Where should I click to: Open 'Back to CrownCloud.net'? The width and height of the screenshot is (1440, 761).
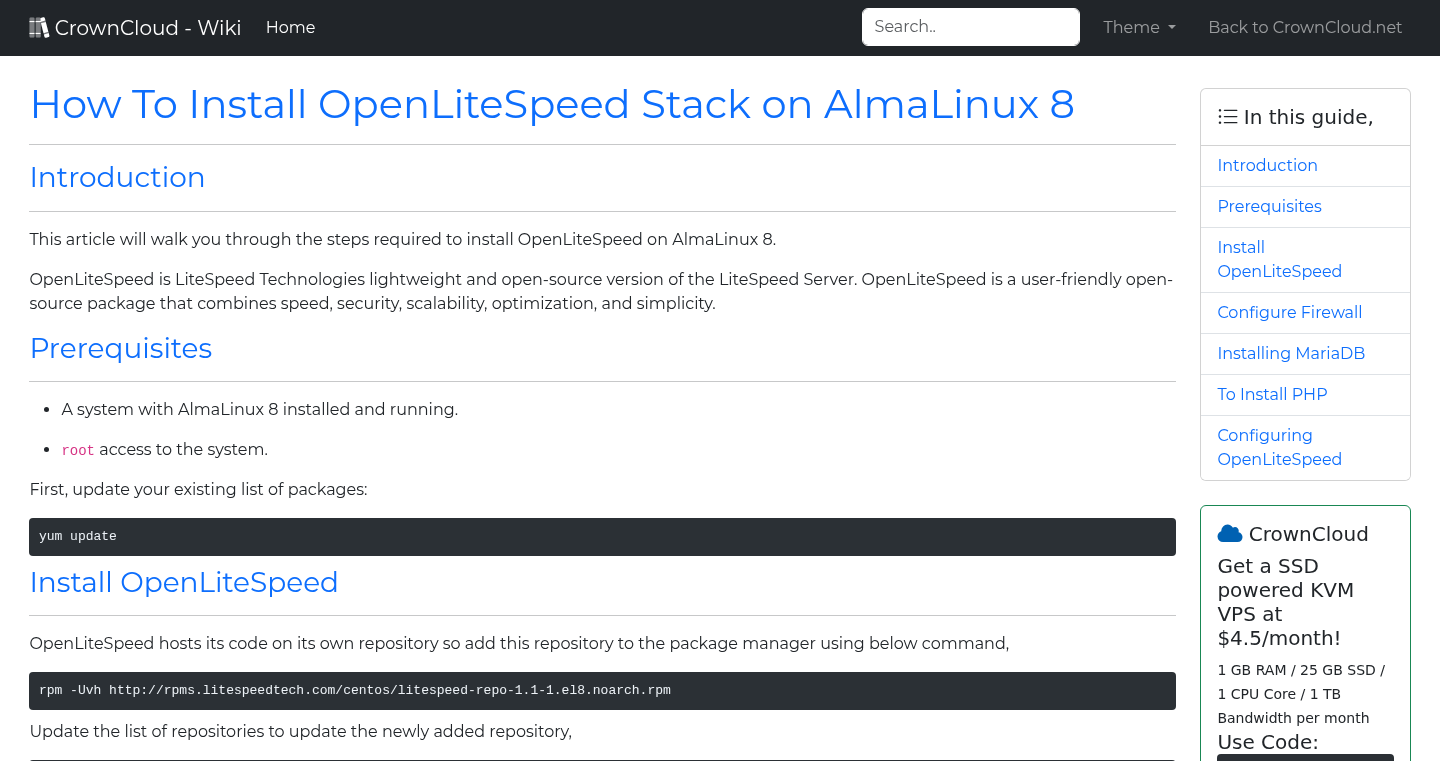click(x=1305, y=27)
